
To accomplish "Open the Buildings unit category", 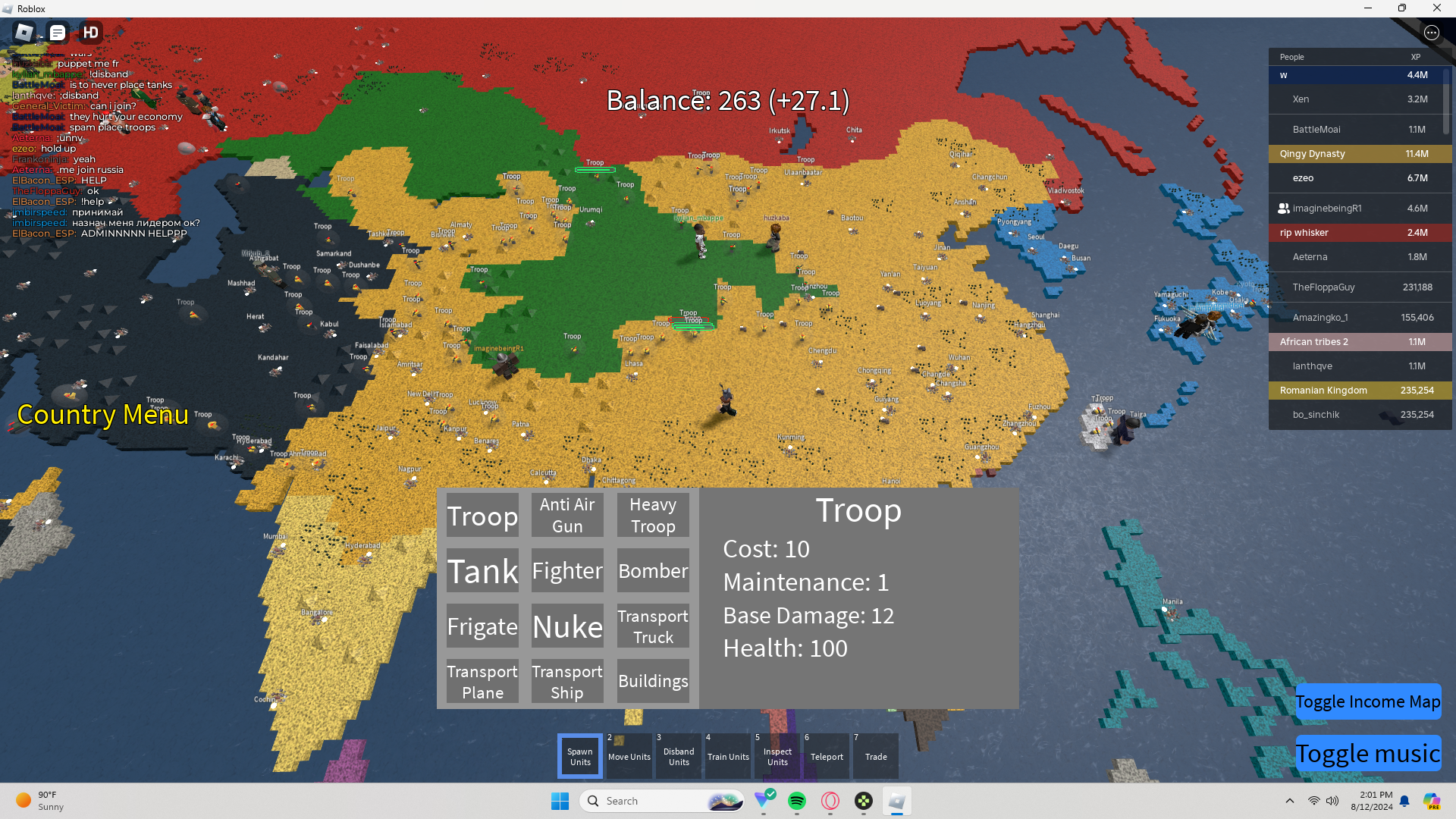I will (x=653, y=681).
